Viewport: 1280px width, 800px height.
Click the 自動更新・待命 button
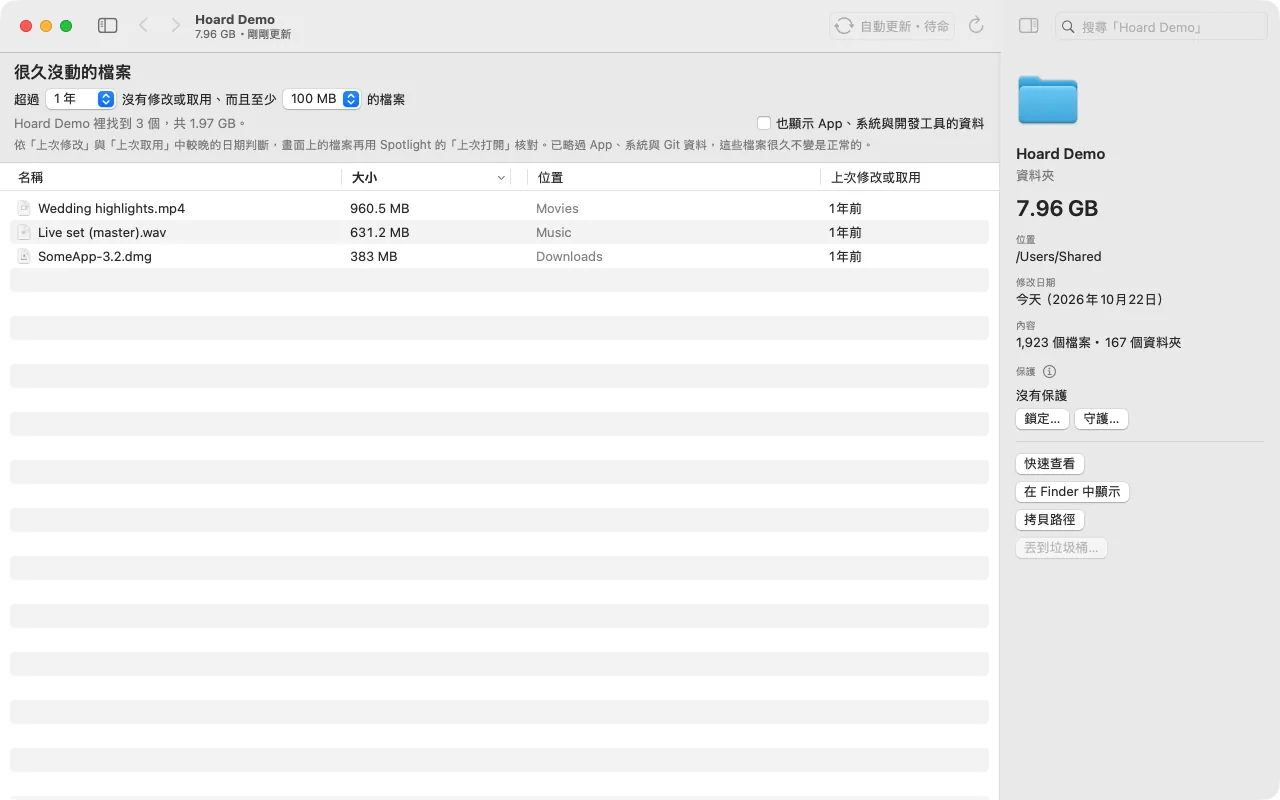pos(892,26)
